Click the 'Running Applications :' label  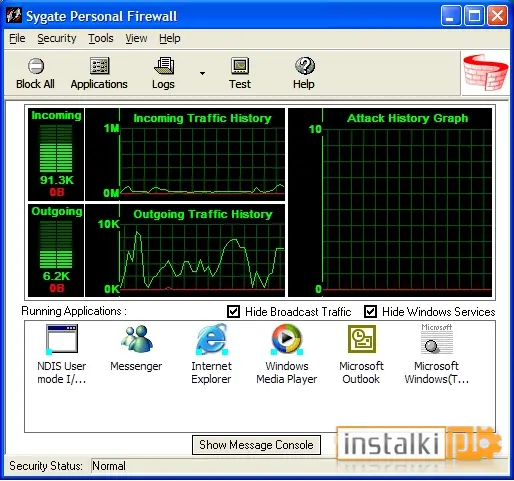coord(74,311)
